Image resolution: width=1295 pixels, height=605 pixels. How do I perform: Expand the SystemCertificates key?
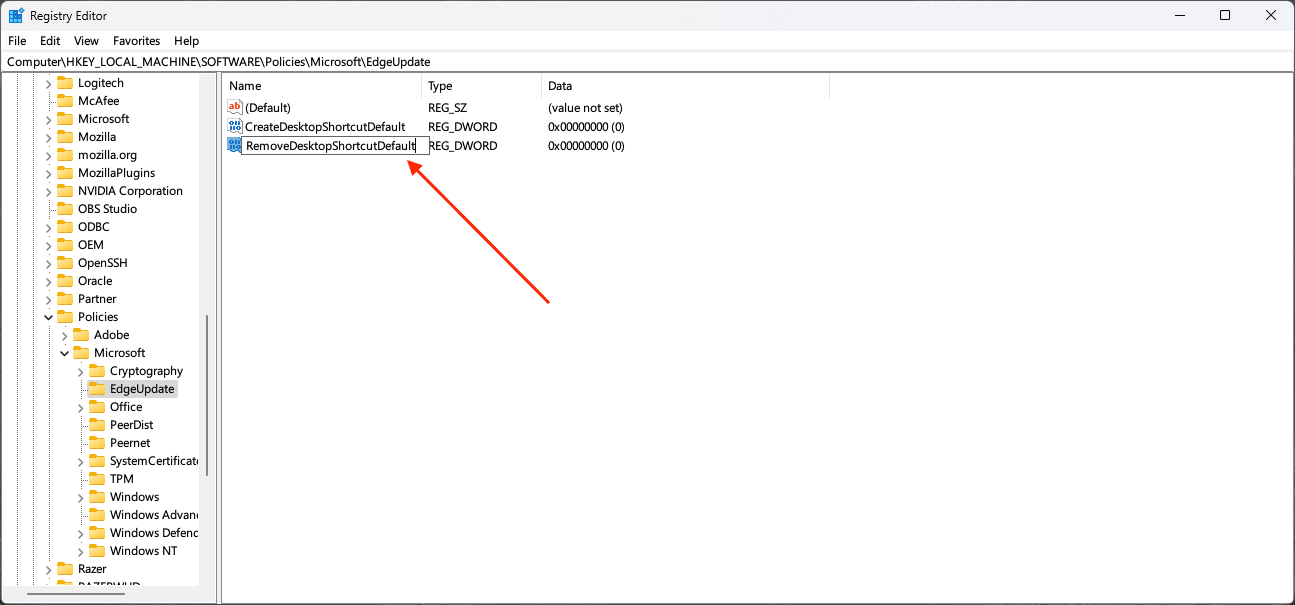coord(81,461)
